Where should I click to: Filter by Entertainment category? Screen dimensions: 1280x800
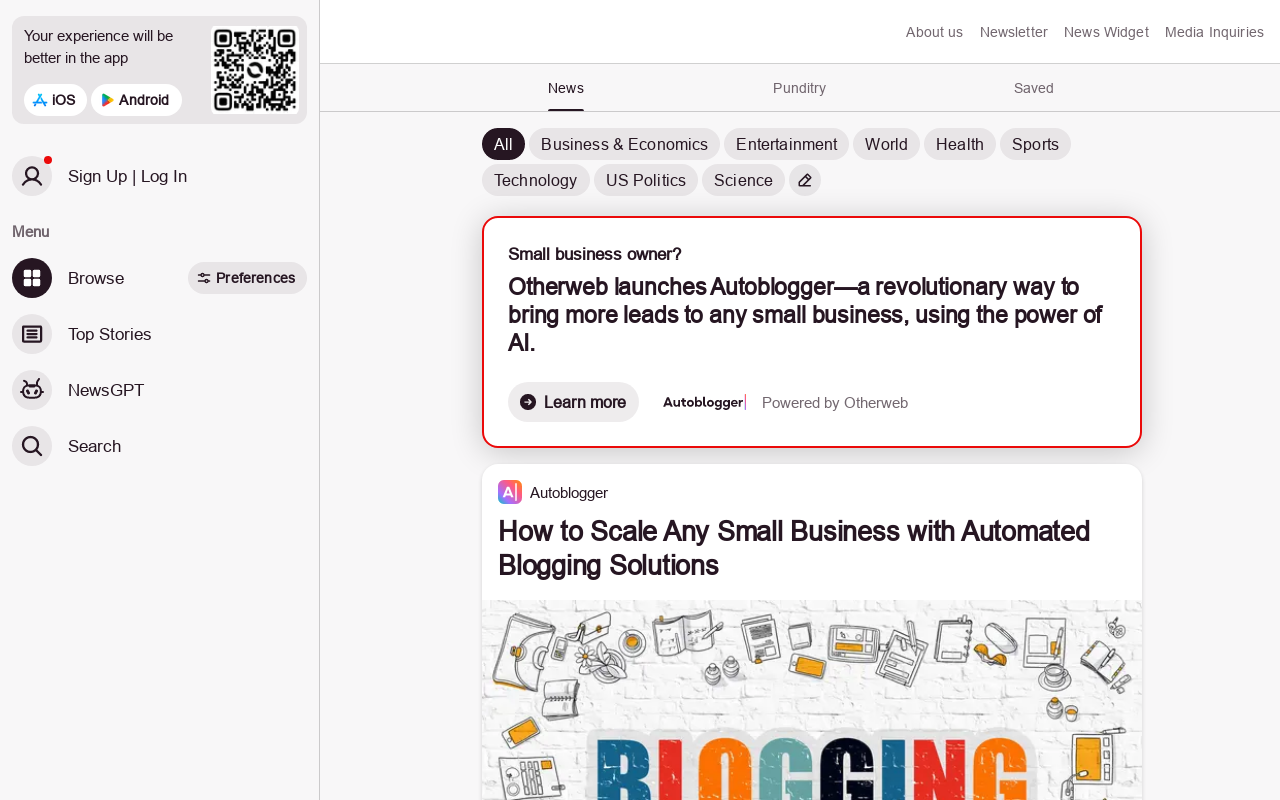pyautogui.click(x=786, y=144)
